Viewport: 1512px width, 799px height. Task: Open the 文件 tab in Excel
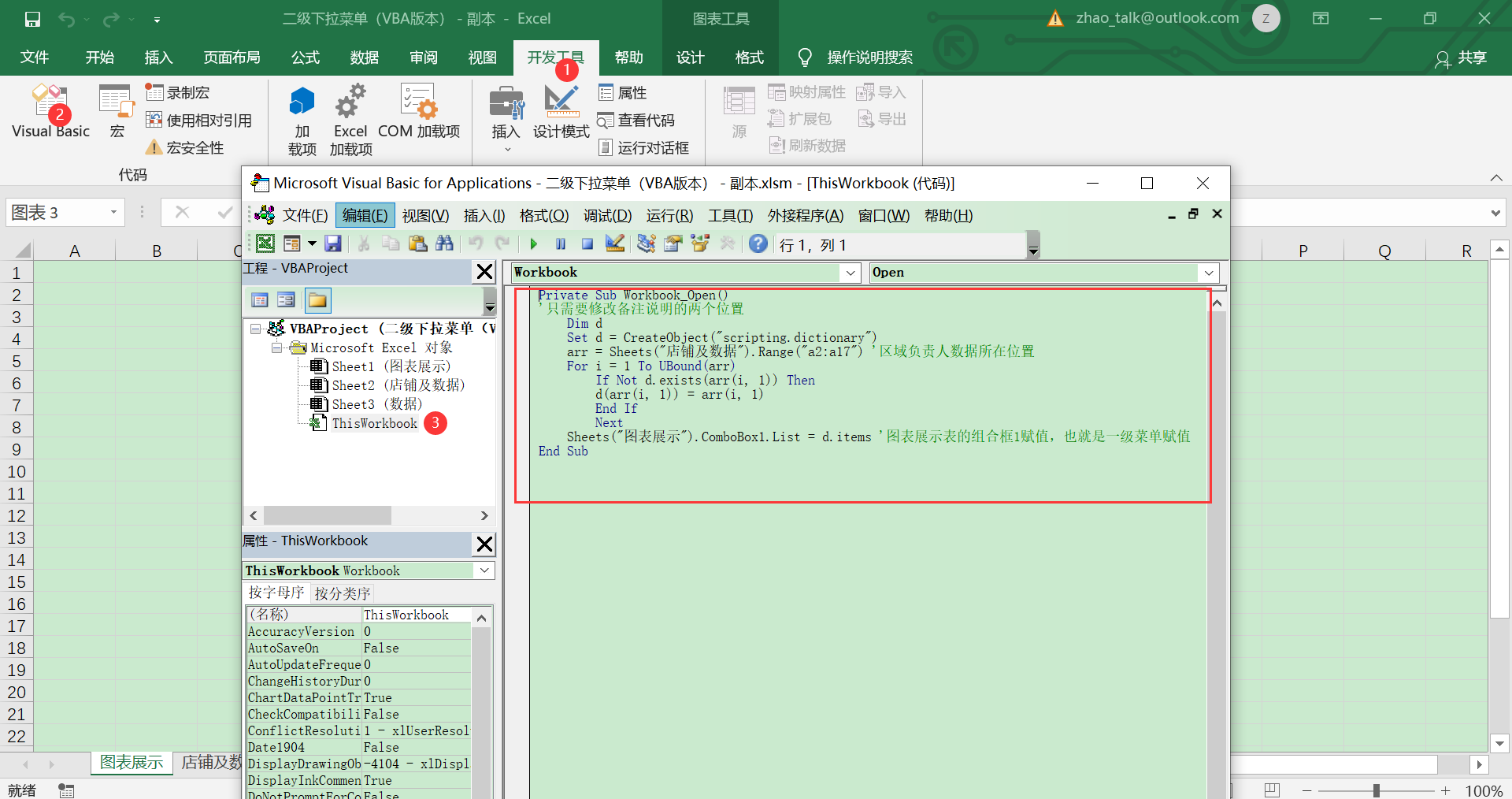[x=35, y=58]
